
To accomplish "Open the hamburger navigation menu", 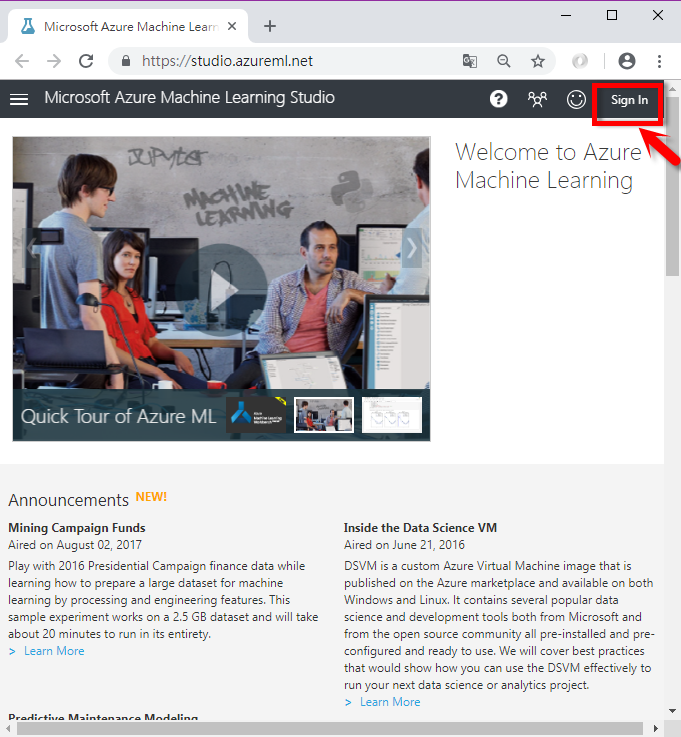I will [x=19, y=99].
